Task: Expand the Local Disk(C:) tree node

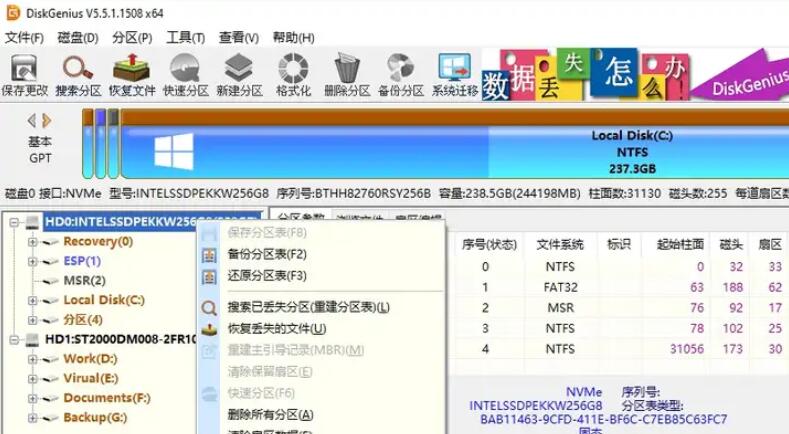Action: coord(33,301)
